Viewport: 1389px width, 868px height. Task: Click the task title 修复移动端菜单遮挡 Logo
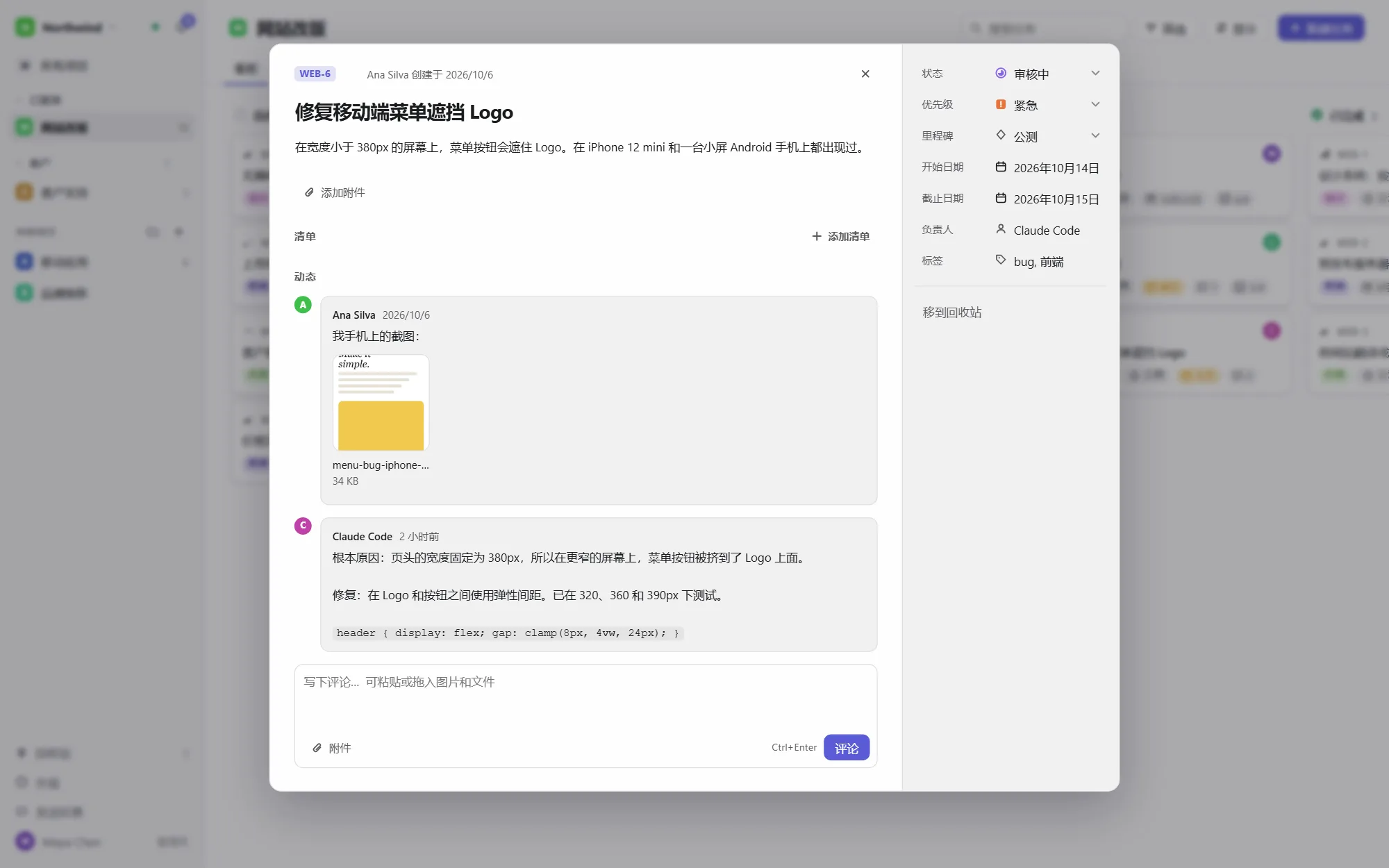tap(404, 112)
